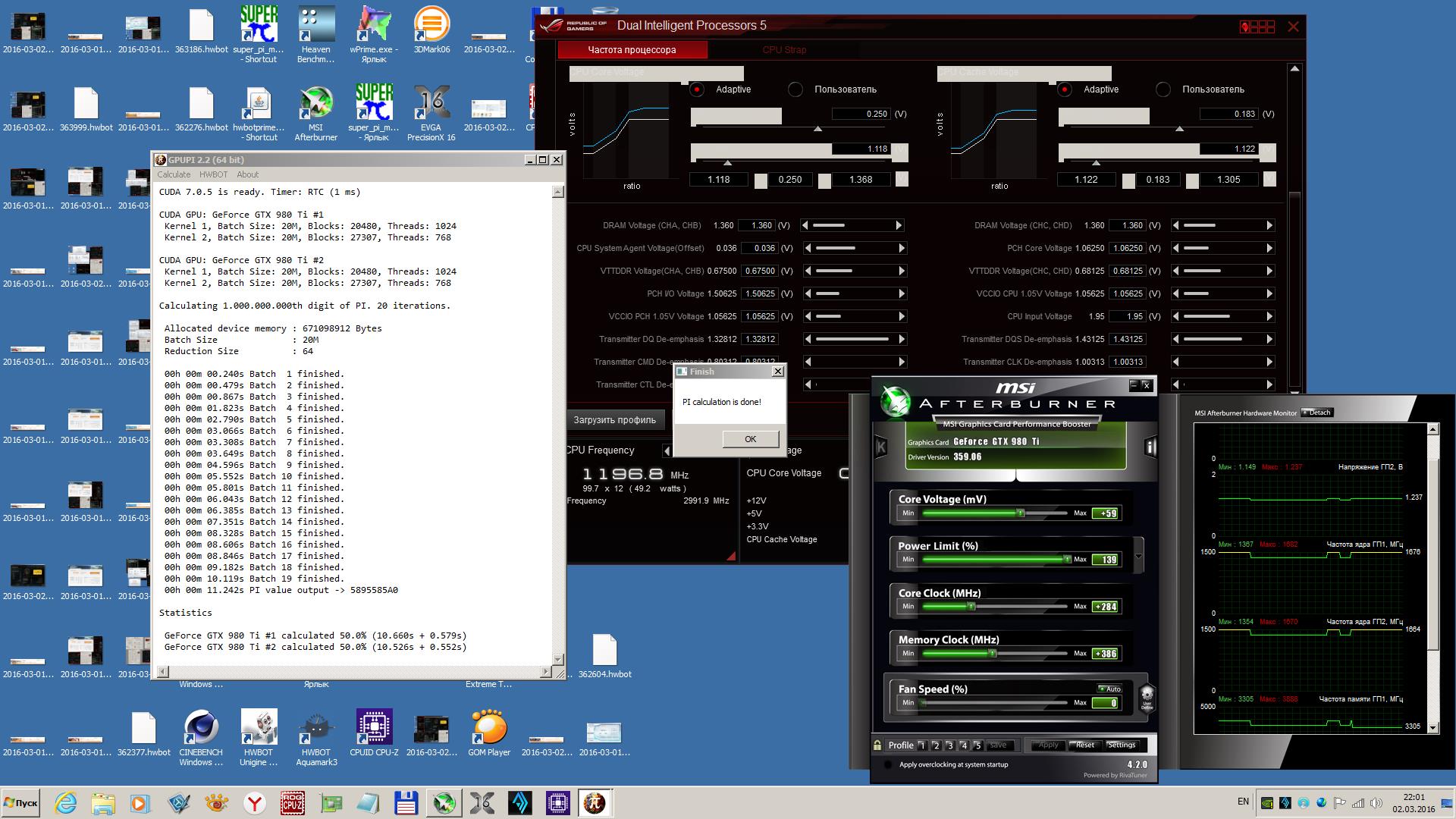The height and width of the screenshot is (819, 1456).
Task: Switch to Частота процессора tab
Action: [632, 50]
